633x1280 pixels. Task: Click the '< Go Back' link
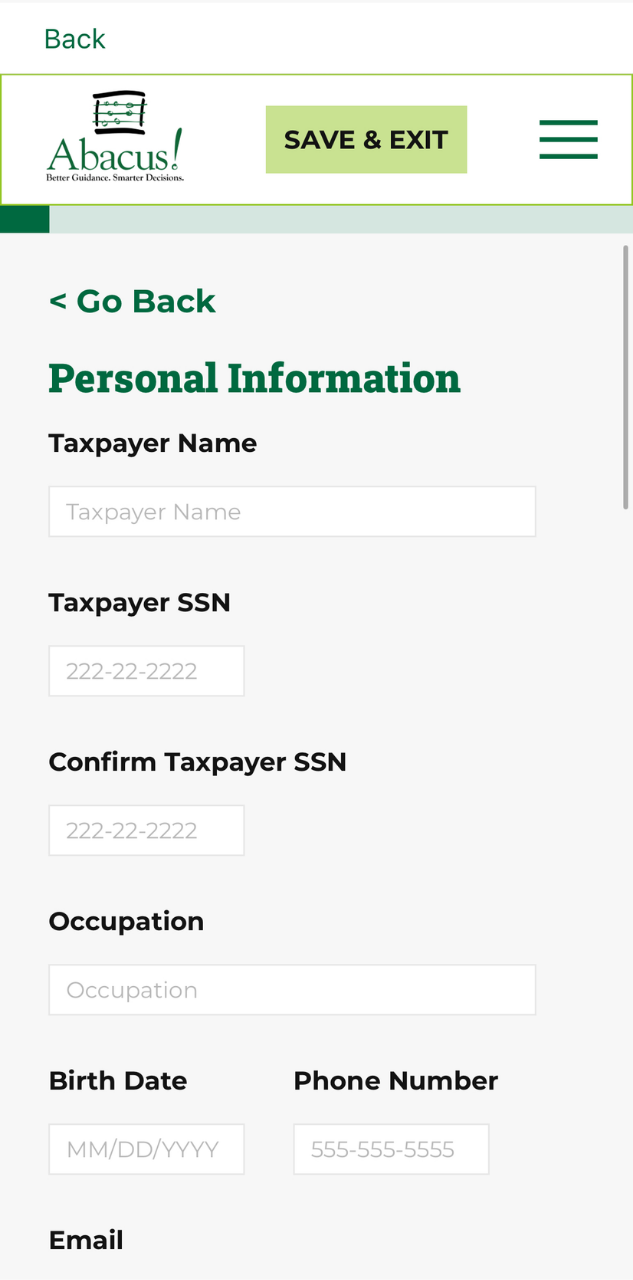132,301
